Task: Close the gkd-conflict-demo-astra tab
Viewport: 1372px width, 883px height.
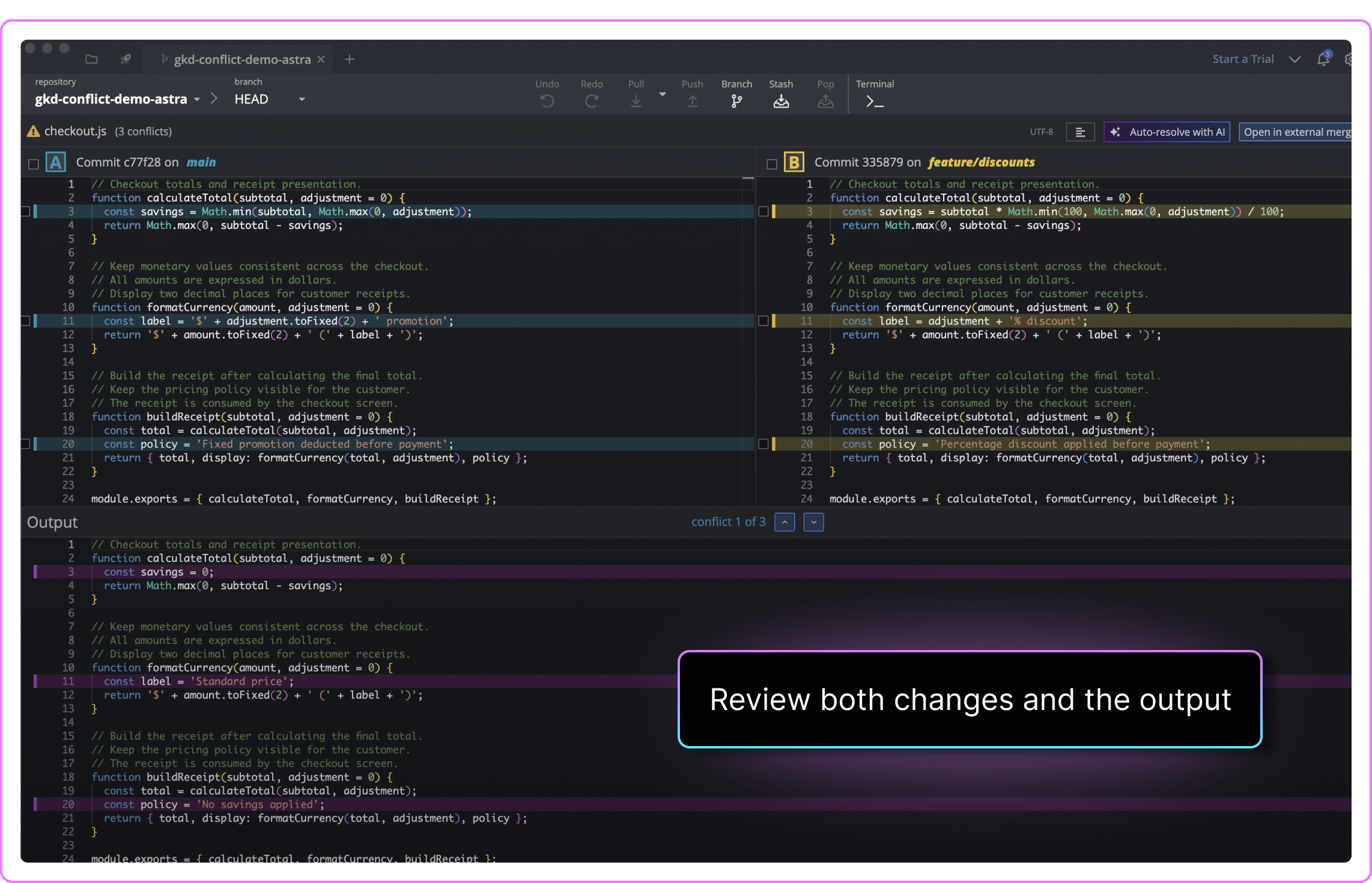Action: pyautogui.click(x=321, y=59)
